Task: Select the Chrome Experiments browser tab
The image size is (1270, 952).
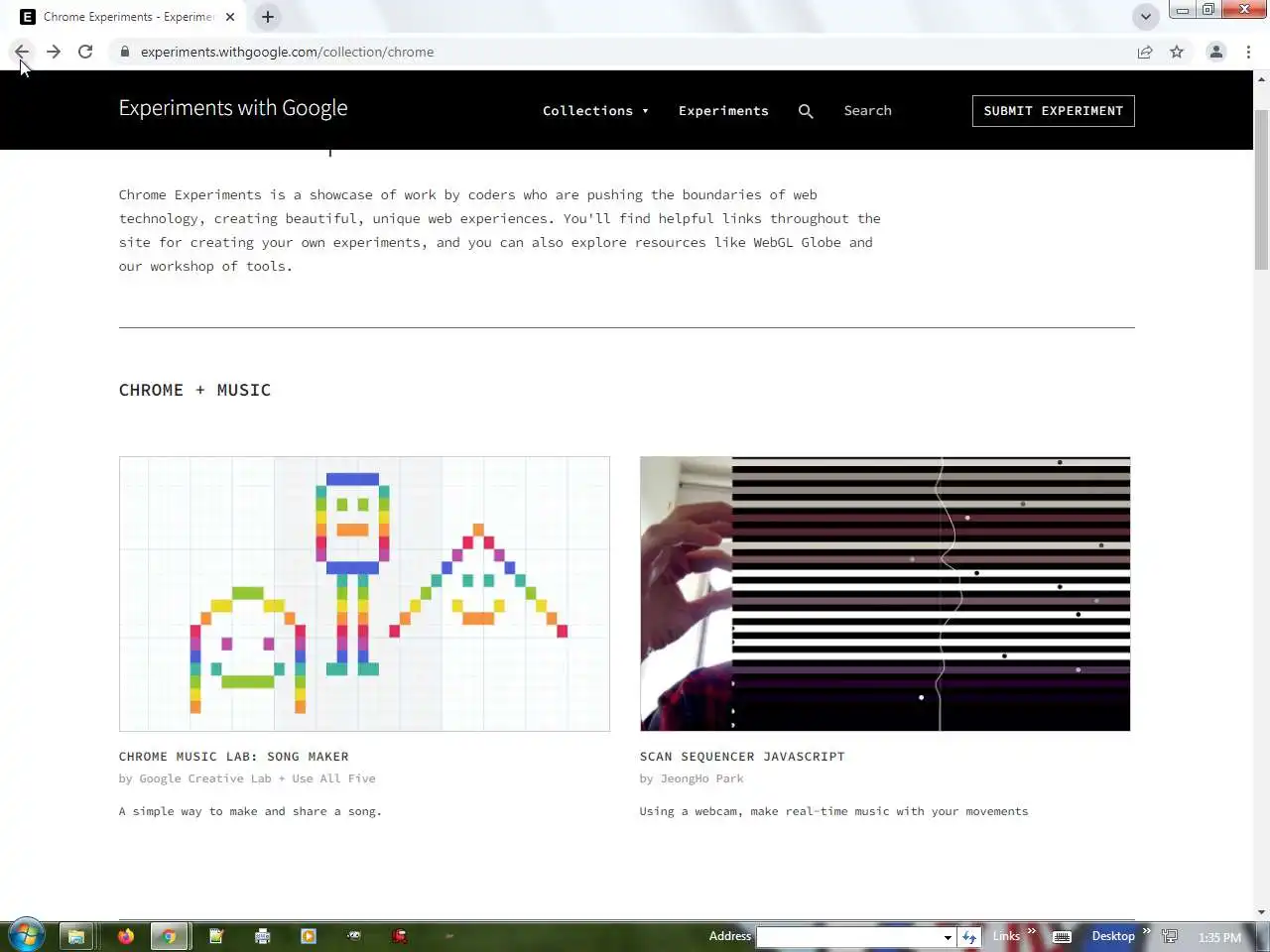Action: (127, 17)
